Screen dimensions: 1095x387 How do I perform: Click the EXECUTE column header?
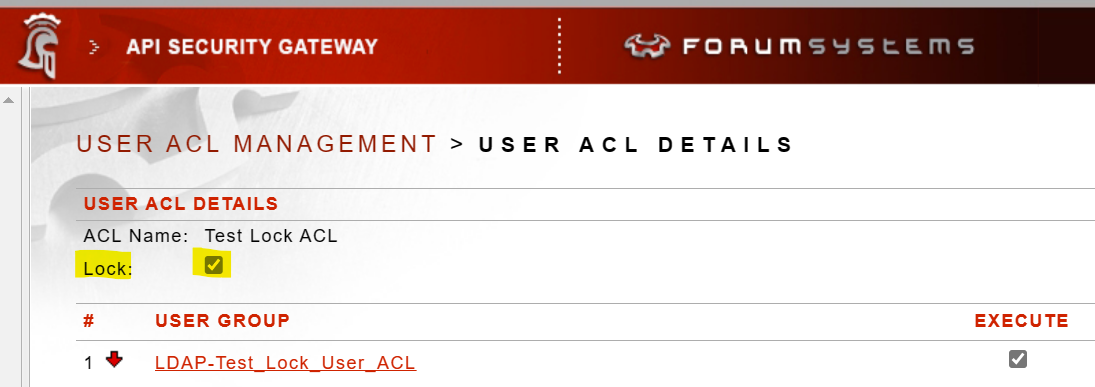[x=1022, y=321]
